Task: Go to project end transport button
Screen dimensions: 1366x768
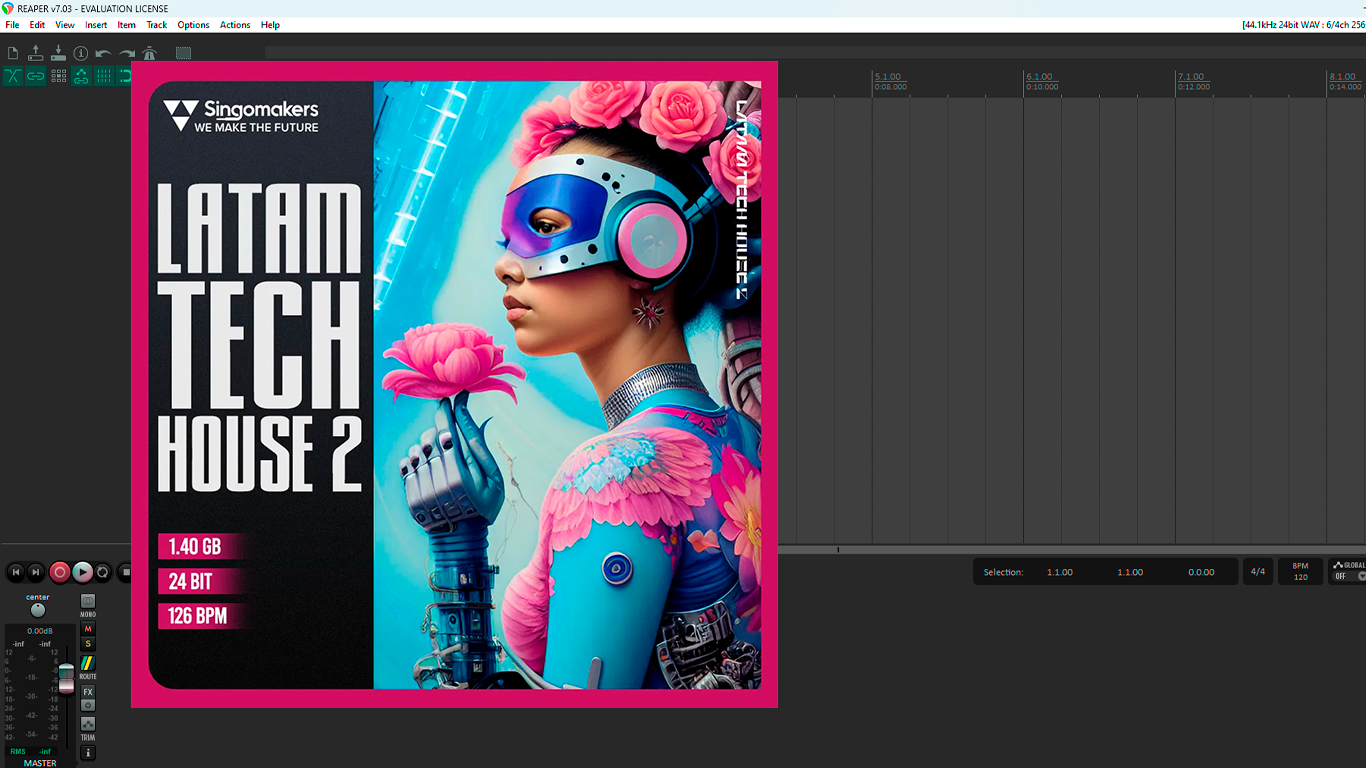Action: click(36, 572)
